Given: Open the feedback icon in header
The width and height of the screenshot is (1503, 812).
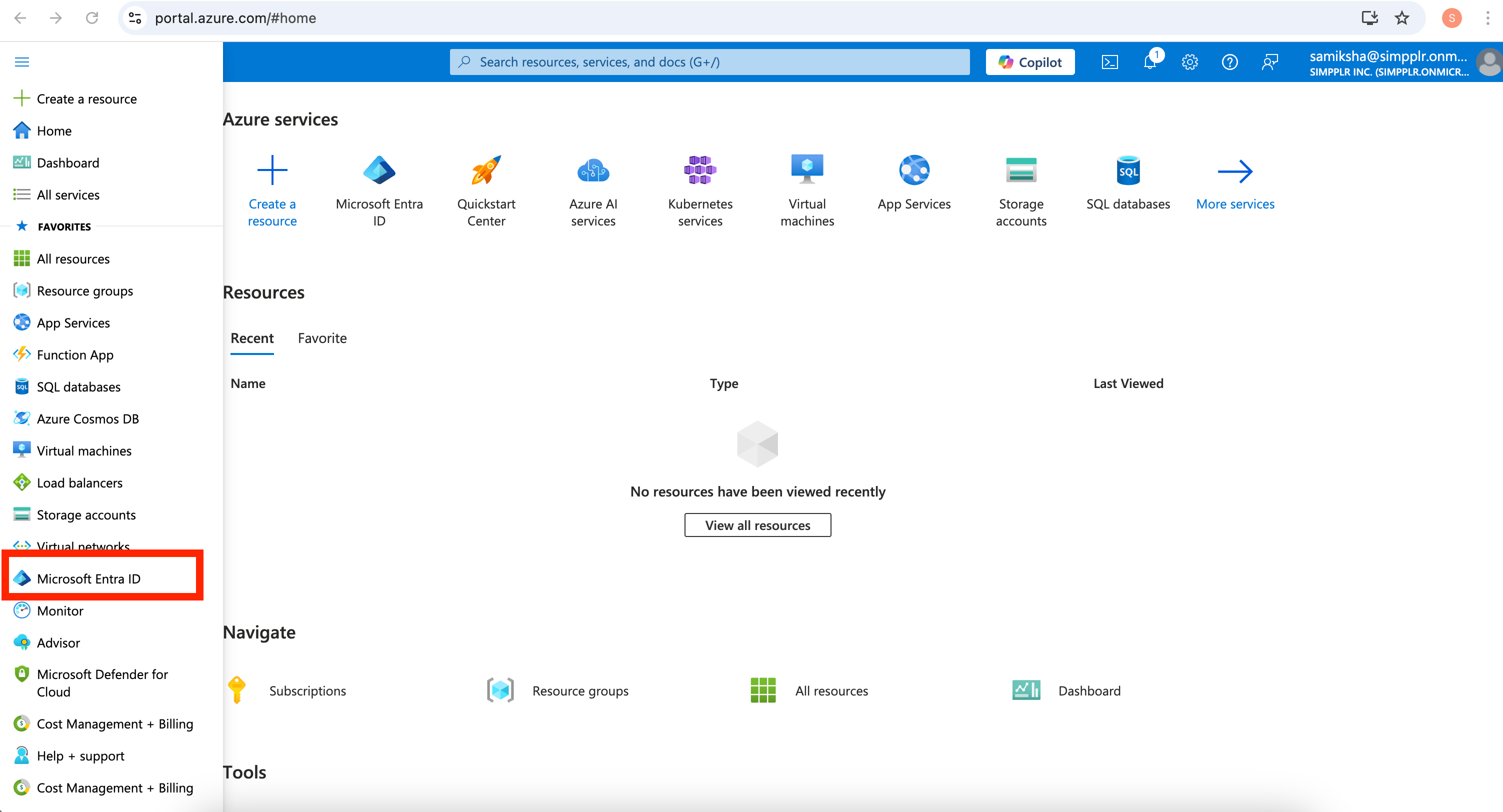Looking at the screenshot, I should pos(1269,62).
